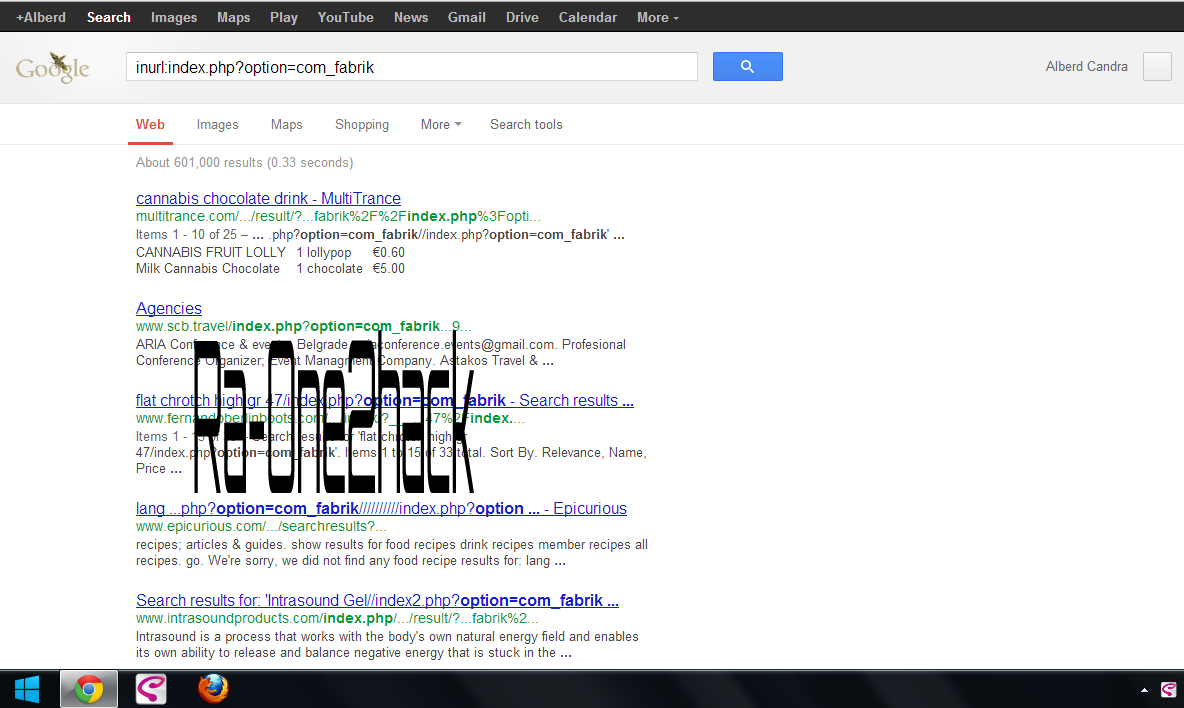
Task: Click 'CANNABIS FRUIT LOLLY' snippet row
Action: (x=270, y=252)
